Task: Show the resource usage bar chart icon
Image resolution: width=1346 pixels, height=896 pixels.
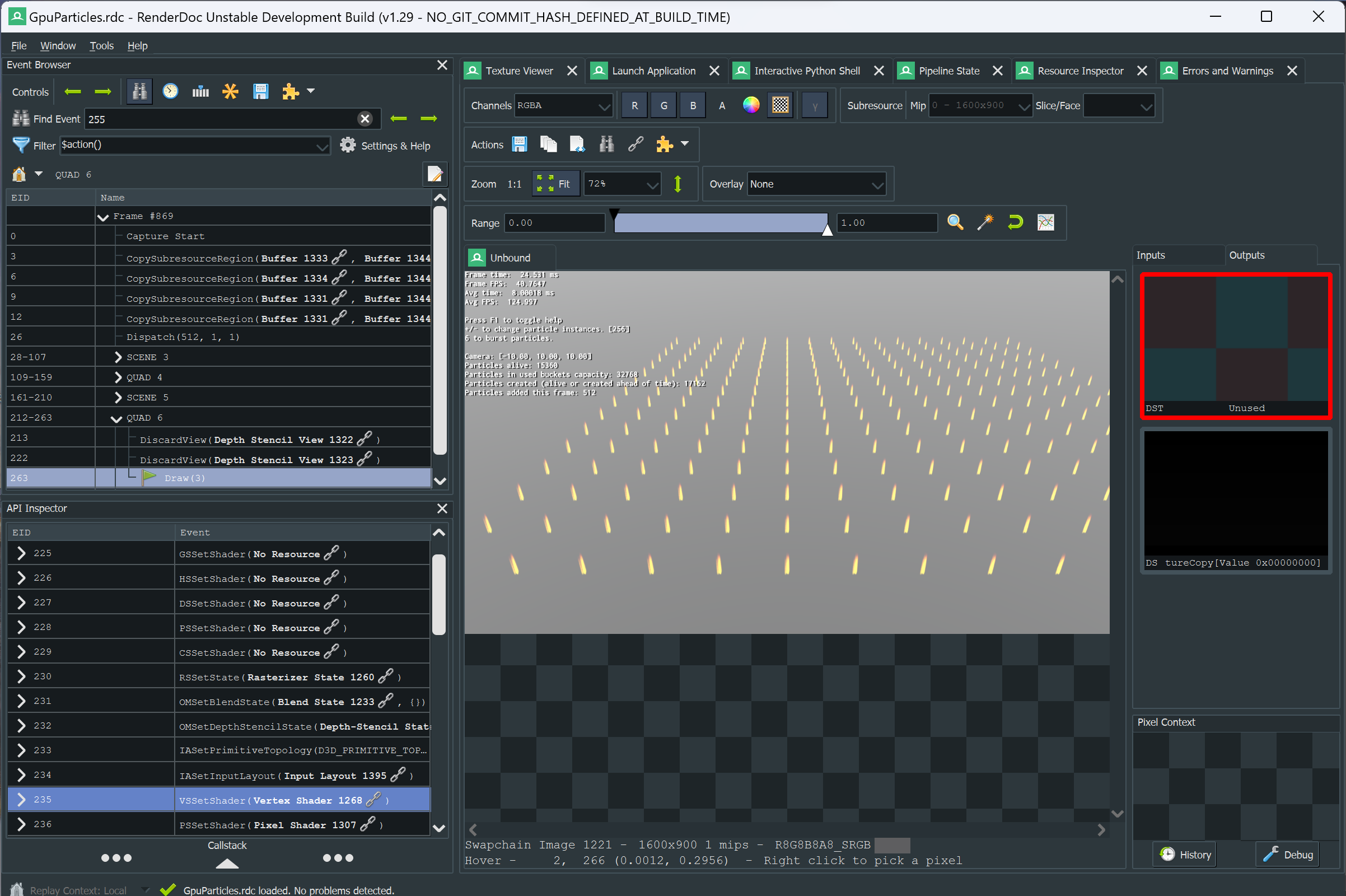Action: pos(200,91)
